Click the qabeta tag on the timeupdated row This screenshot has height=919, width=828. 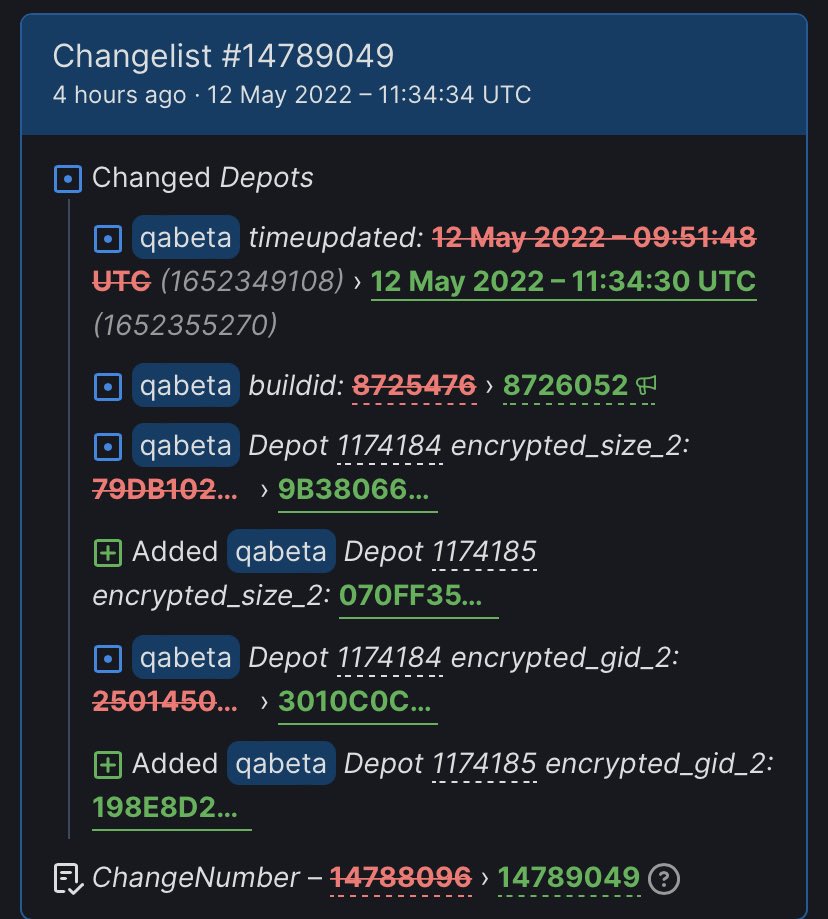186,239
